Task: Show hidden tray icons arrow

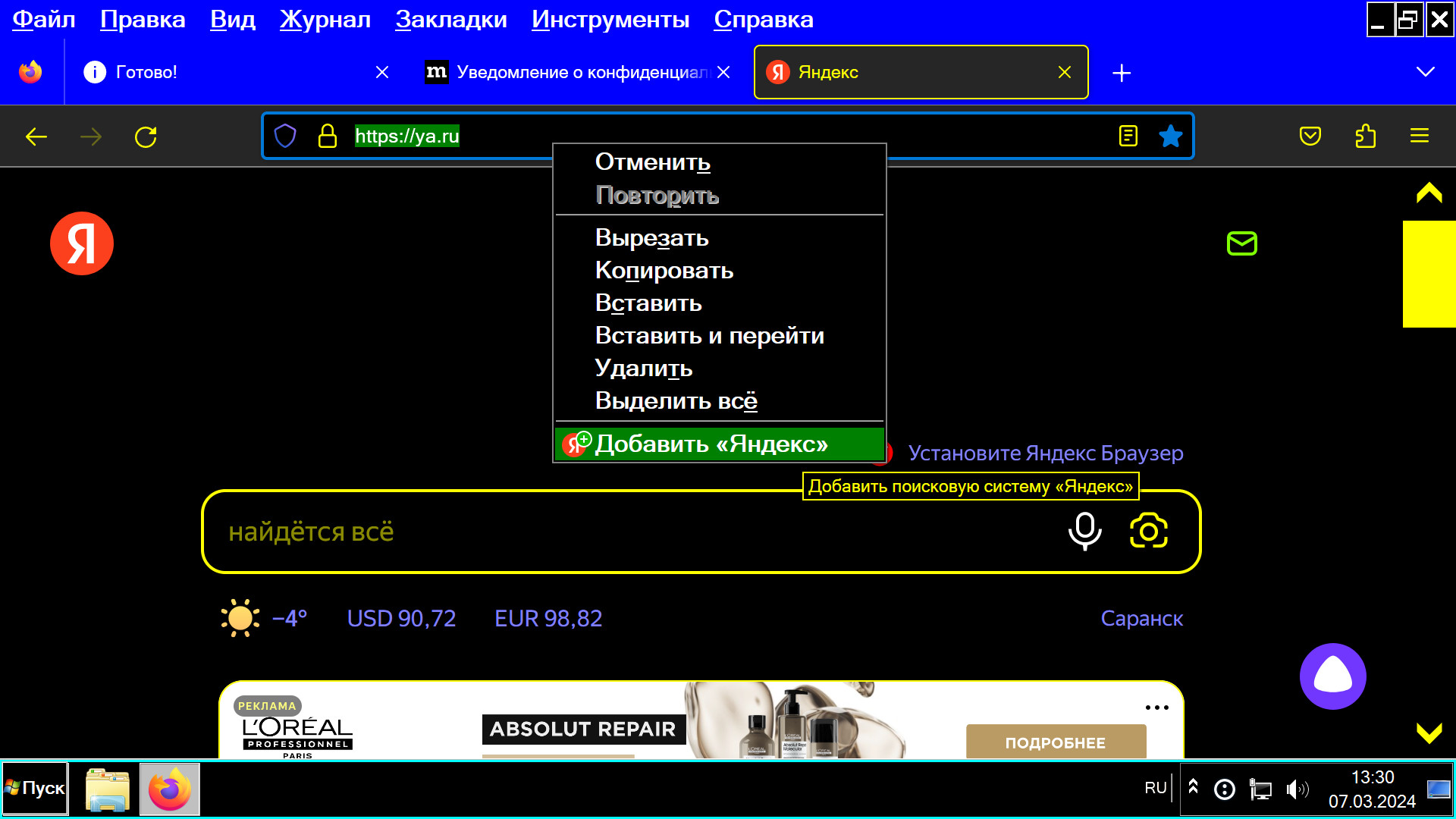Action: click(1193, 787)
